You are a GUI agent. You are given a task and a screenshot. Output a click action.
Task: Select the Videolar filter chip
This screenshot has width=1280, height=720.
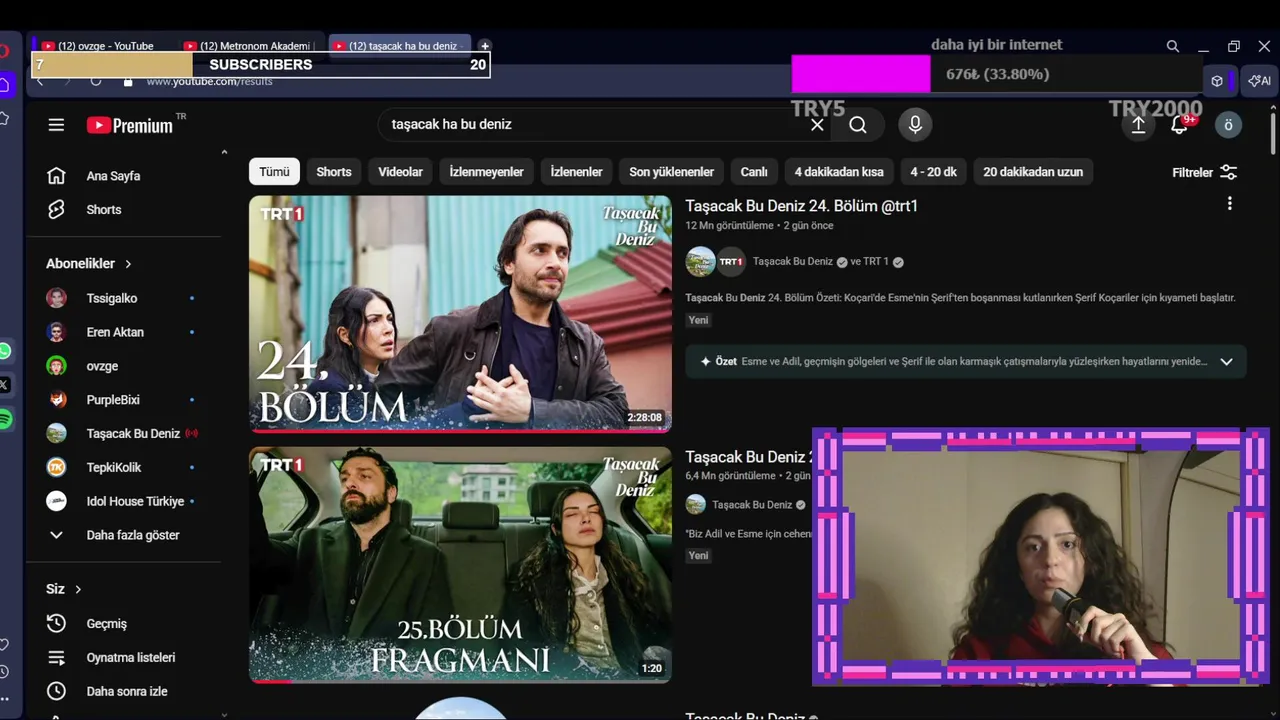click(400, 172)
